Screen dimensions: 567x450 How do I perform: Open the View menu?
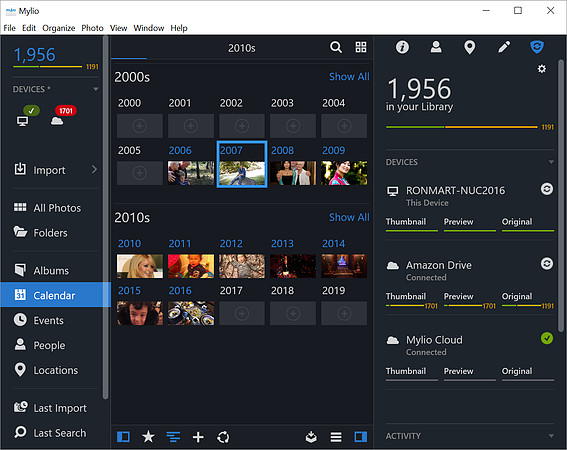(x=118, y=28)
